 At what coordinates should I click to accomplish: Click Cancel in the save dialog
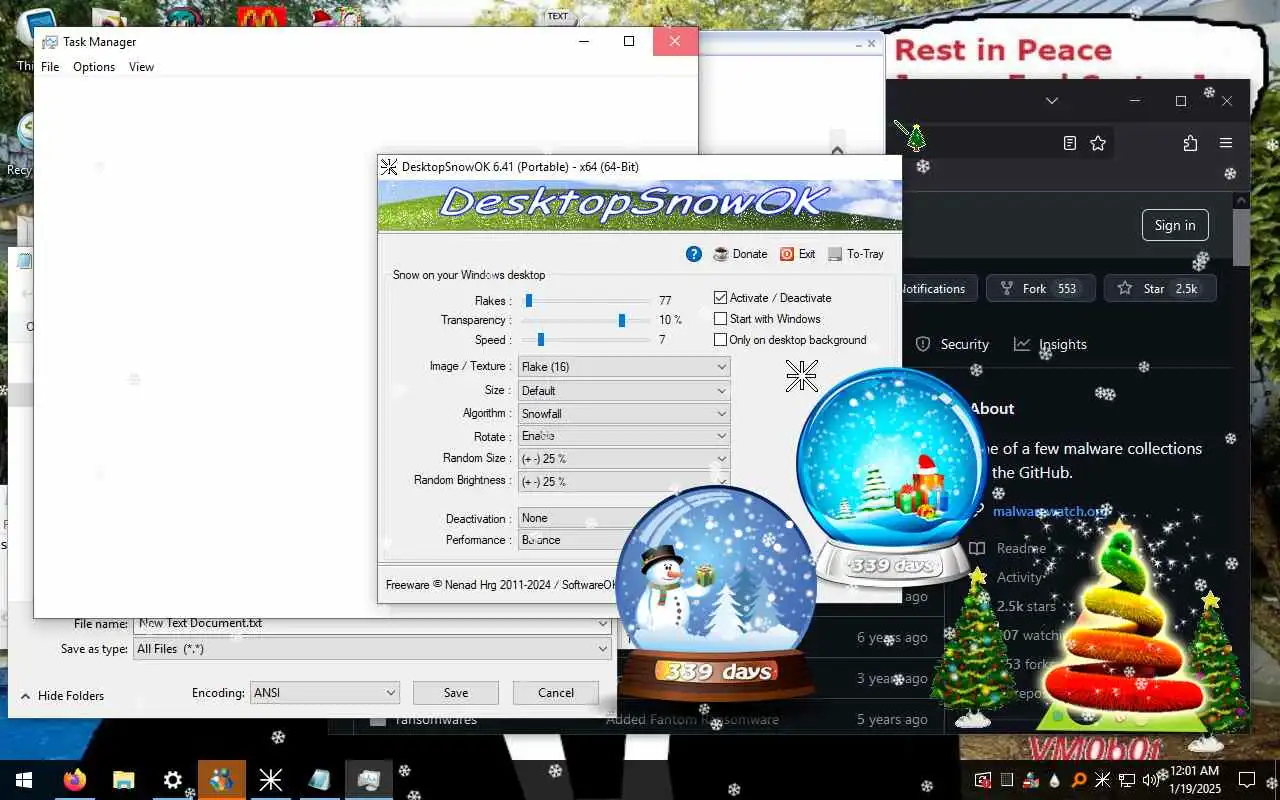tap(556, 693)
